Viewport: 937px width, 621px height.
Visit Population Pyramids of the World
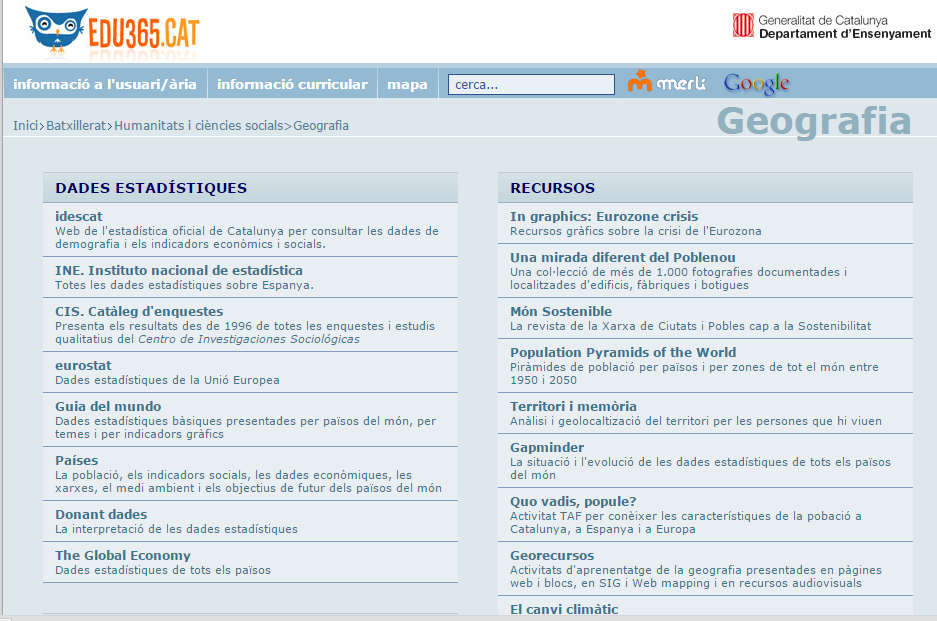click(623, 352)
